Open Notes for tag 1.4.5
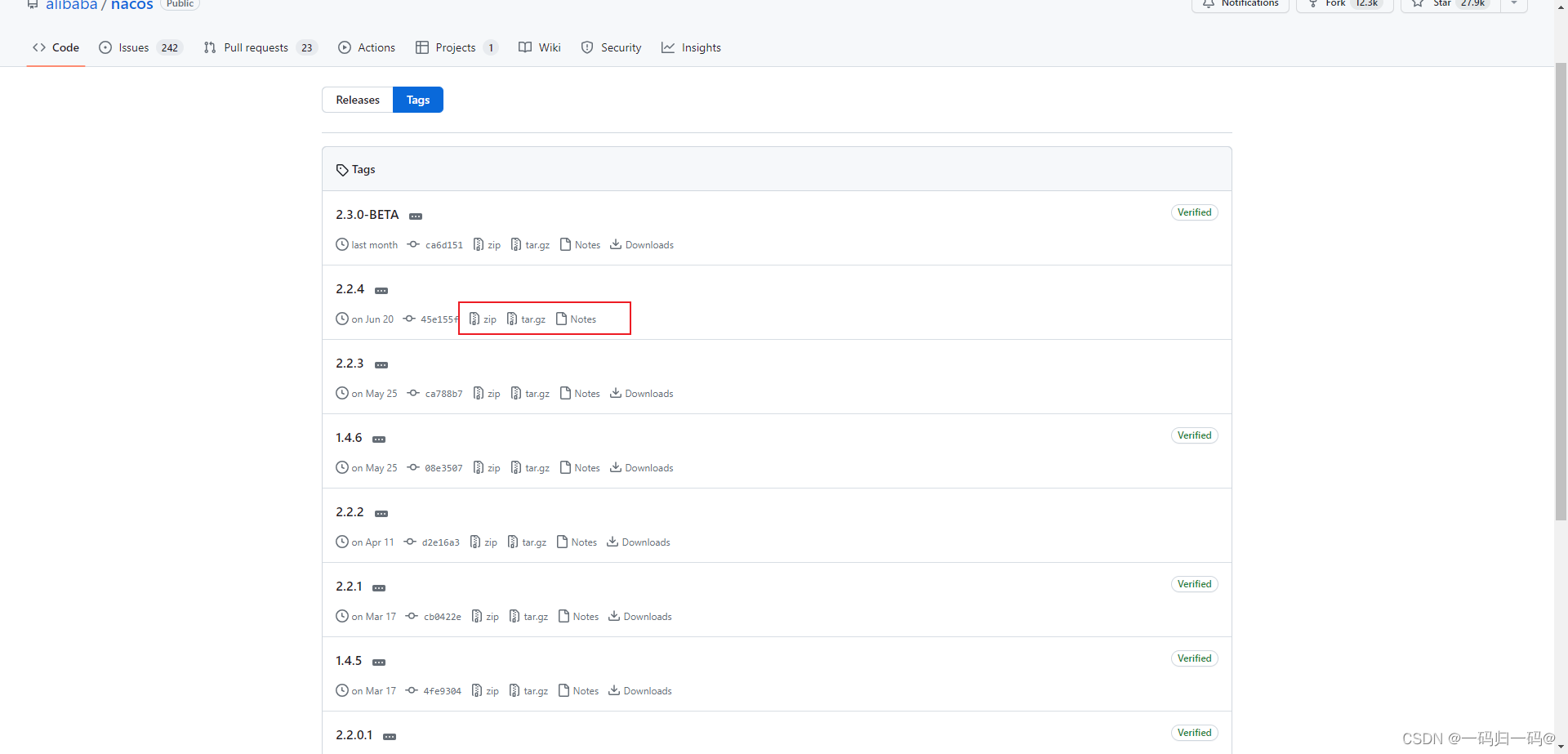This screenshot has width=1568, height=754. click(x=578, y=690)
